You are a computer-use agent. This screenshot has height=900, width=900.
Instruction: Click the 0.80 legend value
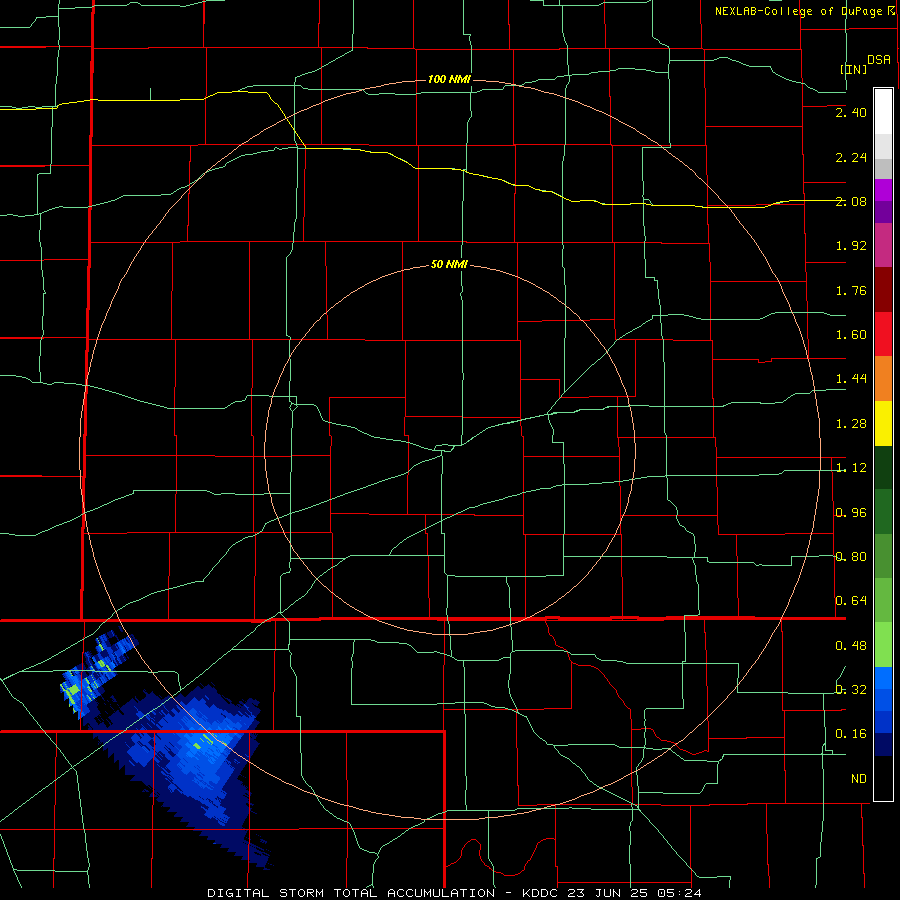pos(851,557)
